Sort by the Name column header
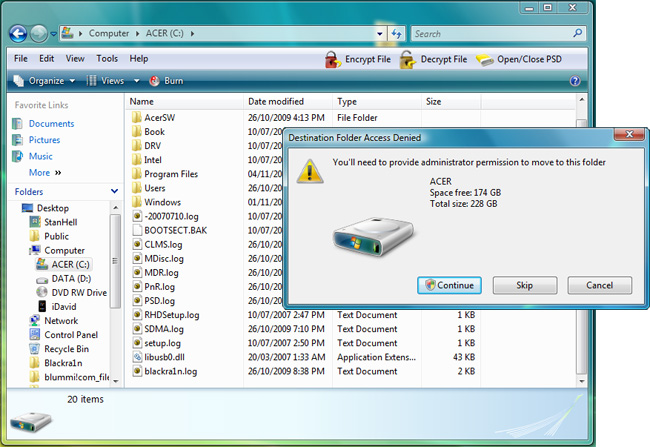The height and width of the screenshot is (447, 650). [184, 102]
